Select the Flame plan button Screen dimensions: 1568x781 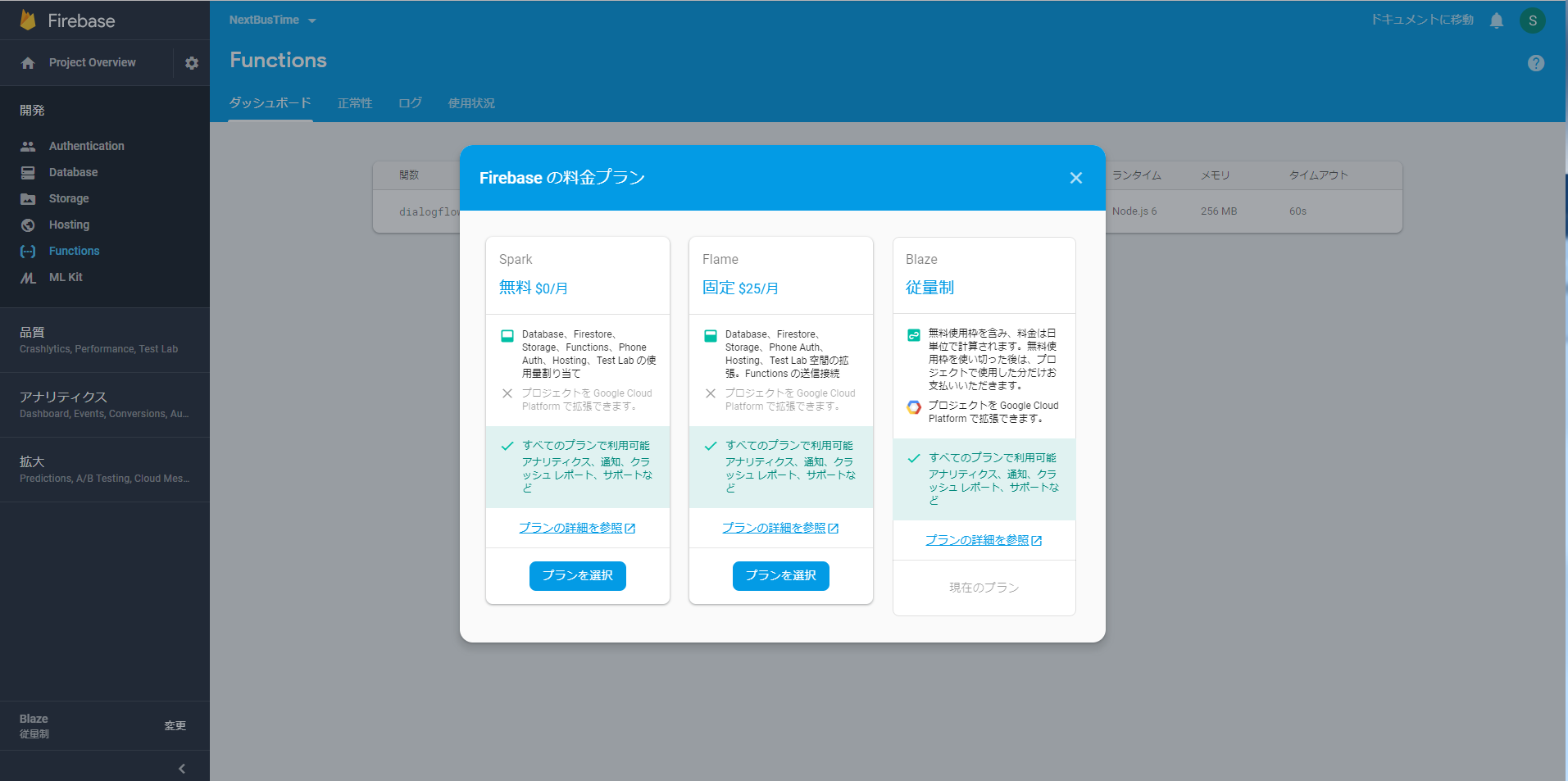point(781,576)
